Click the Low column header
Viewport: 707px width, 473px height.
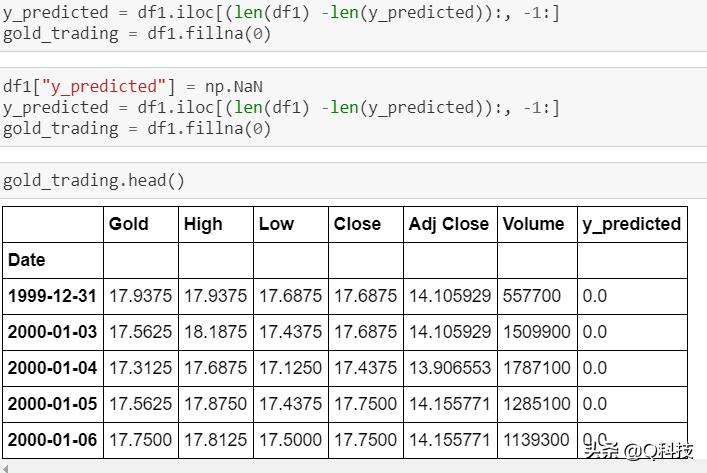point(276,224)
